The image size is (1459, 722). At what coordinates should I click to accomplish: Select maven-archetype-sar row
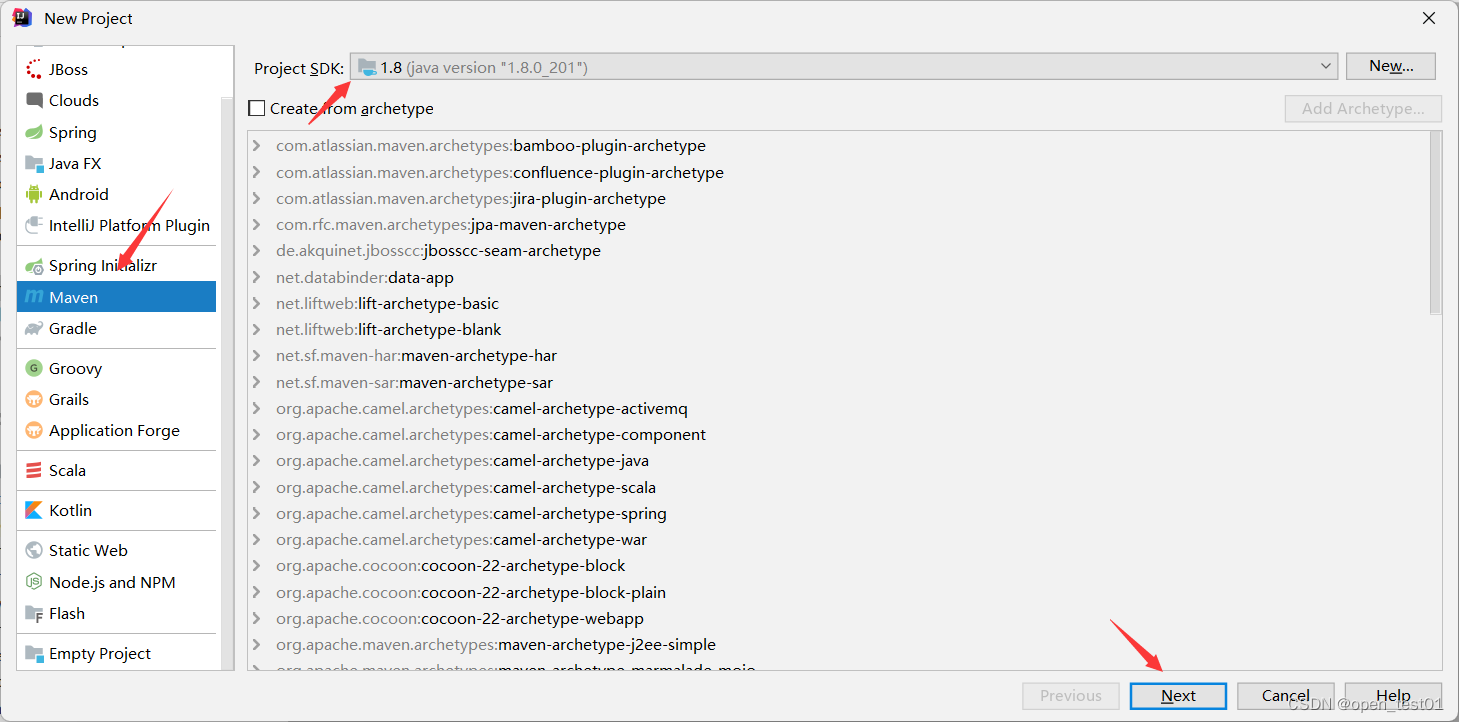(839, 382)
